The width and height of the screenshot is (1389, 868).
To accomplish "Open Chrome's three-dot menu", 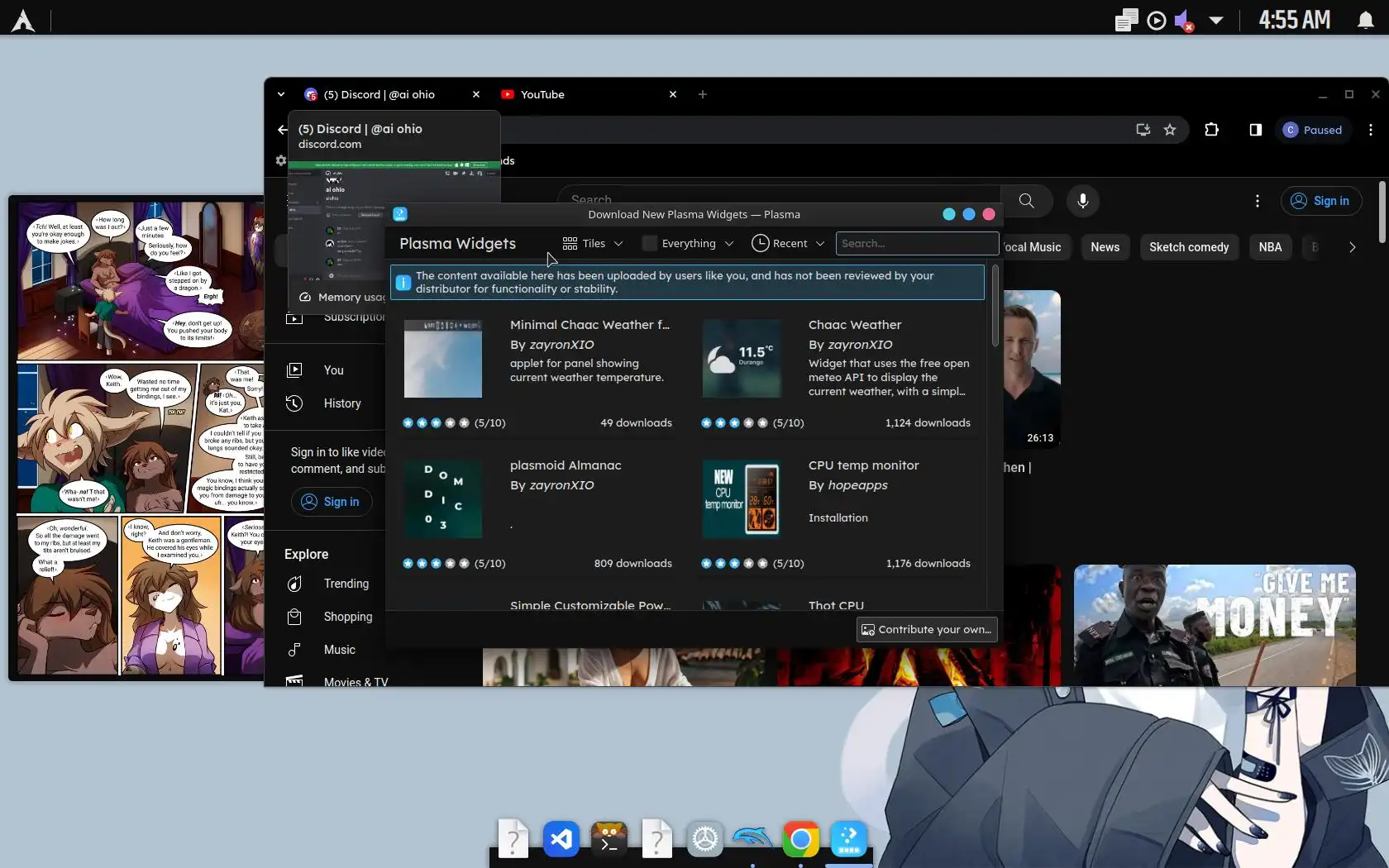I will [1371, 130].
